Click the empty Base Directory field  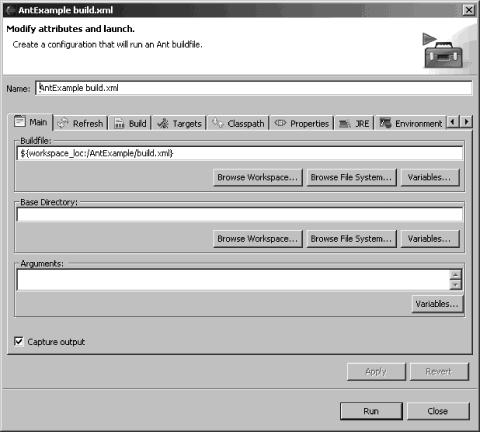(240, 214)
